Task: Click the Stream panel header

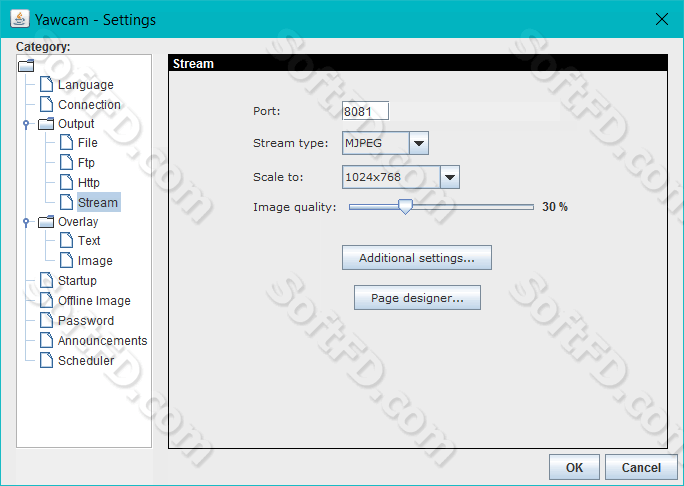Action: coord(418,63)
